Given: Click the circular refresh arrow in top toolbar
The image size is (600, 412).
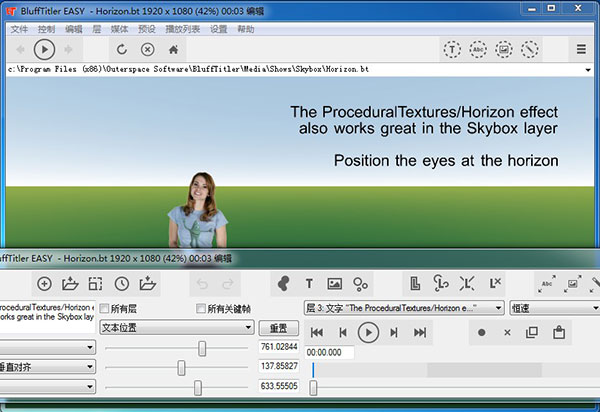Looking at the screenshot, I should (x=122, y=49).
